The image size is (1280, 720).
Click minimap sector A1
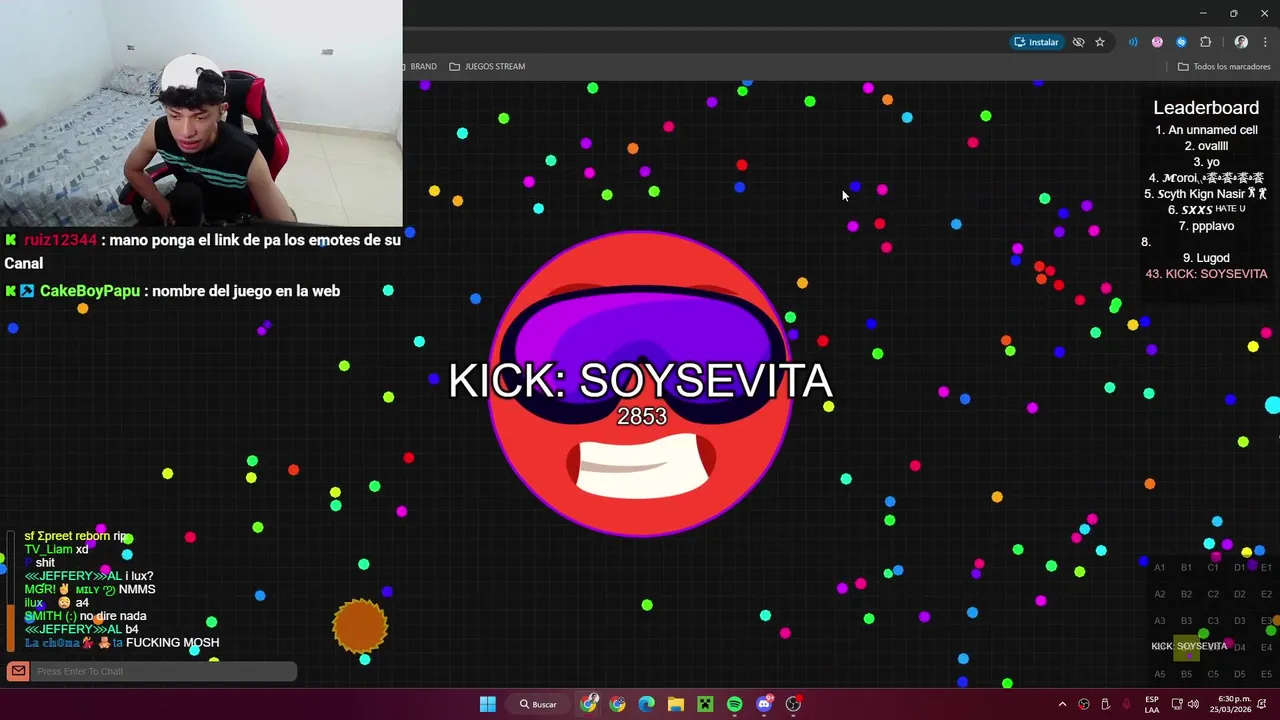coord(1159,568)
